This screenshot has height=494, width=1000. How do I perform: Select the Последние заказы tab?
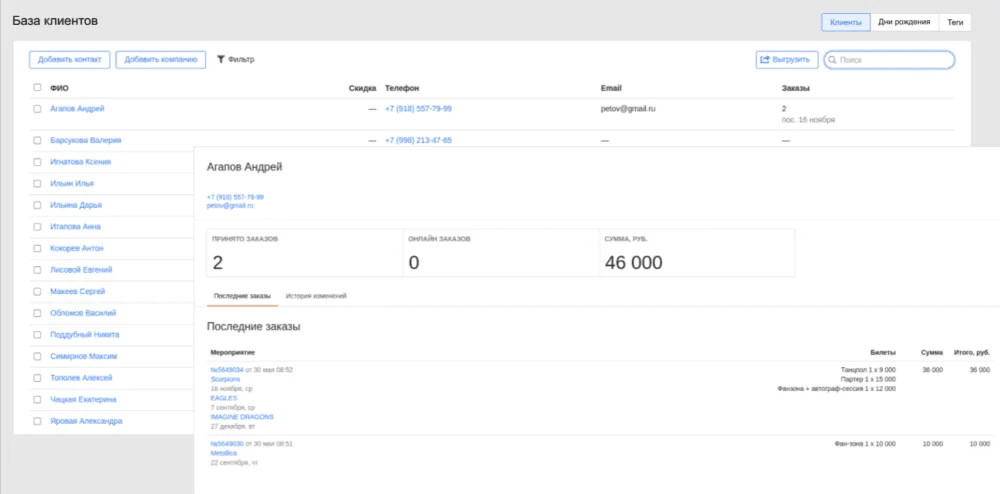point(242,296)
